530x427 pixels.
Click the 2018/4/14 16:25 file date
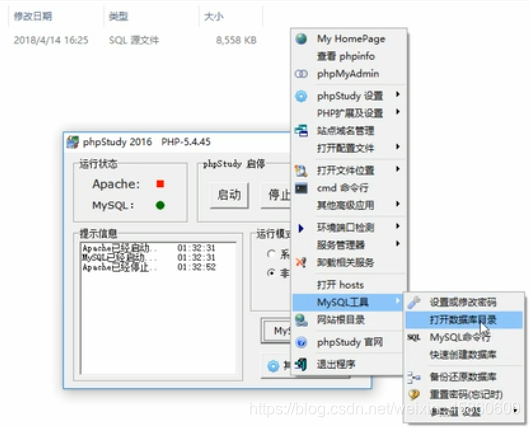51,40
